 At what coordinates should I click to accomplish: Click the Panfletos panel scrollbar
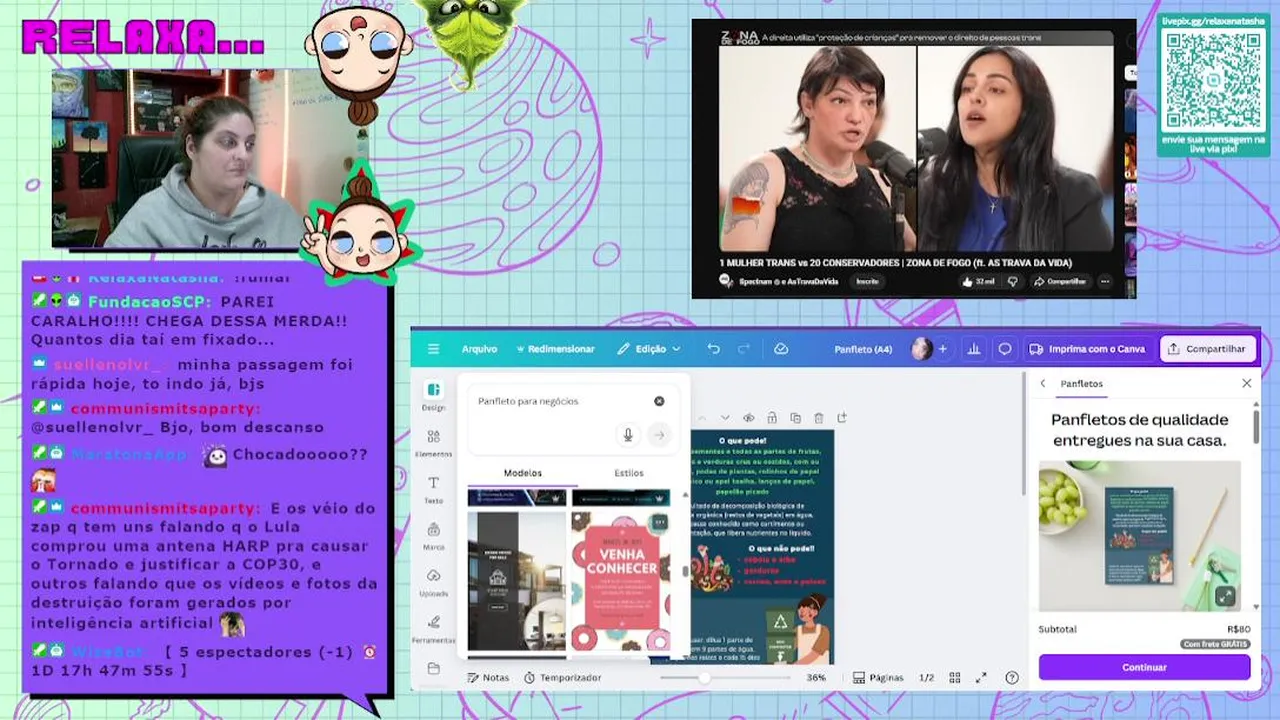click(1256, 425)
